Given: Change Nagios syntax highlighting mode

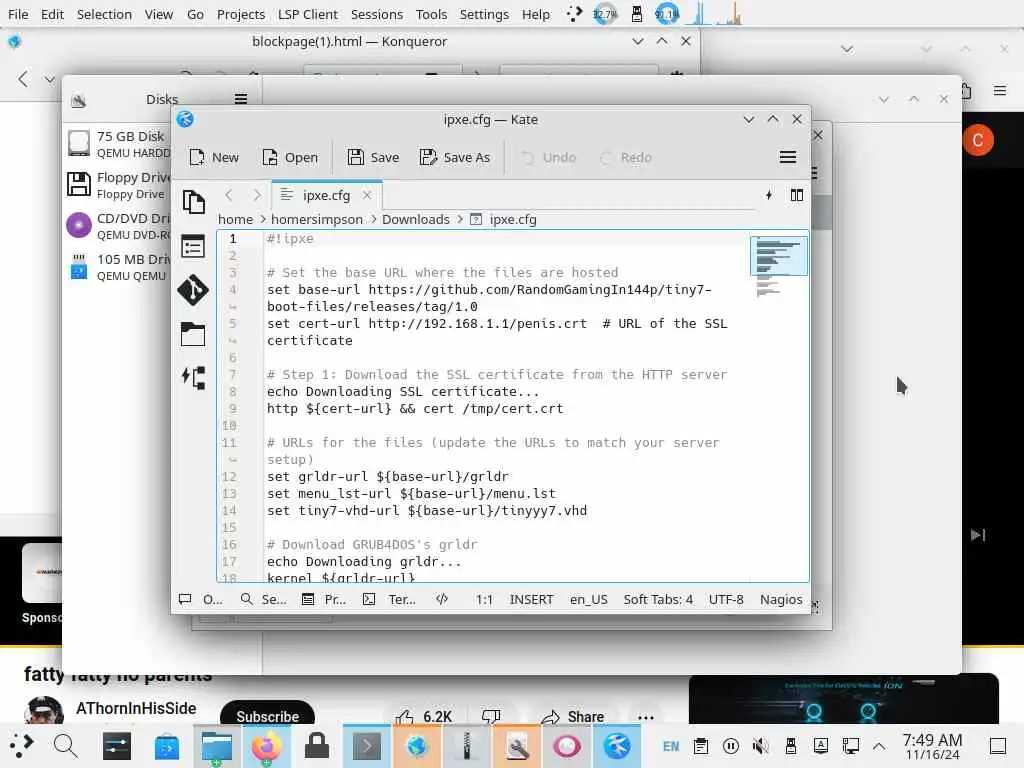Looking at the screenshot, I should click(781, 599).
